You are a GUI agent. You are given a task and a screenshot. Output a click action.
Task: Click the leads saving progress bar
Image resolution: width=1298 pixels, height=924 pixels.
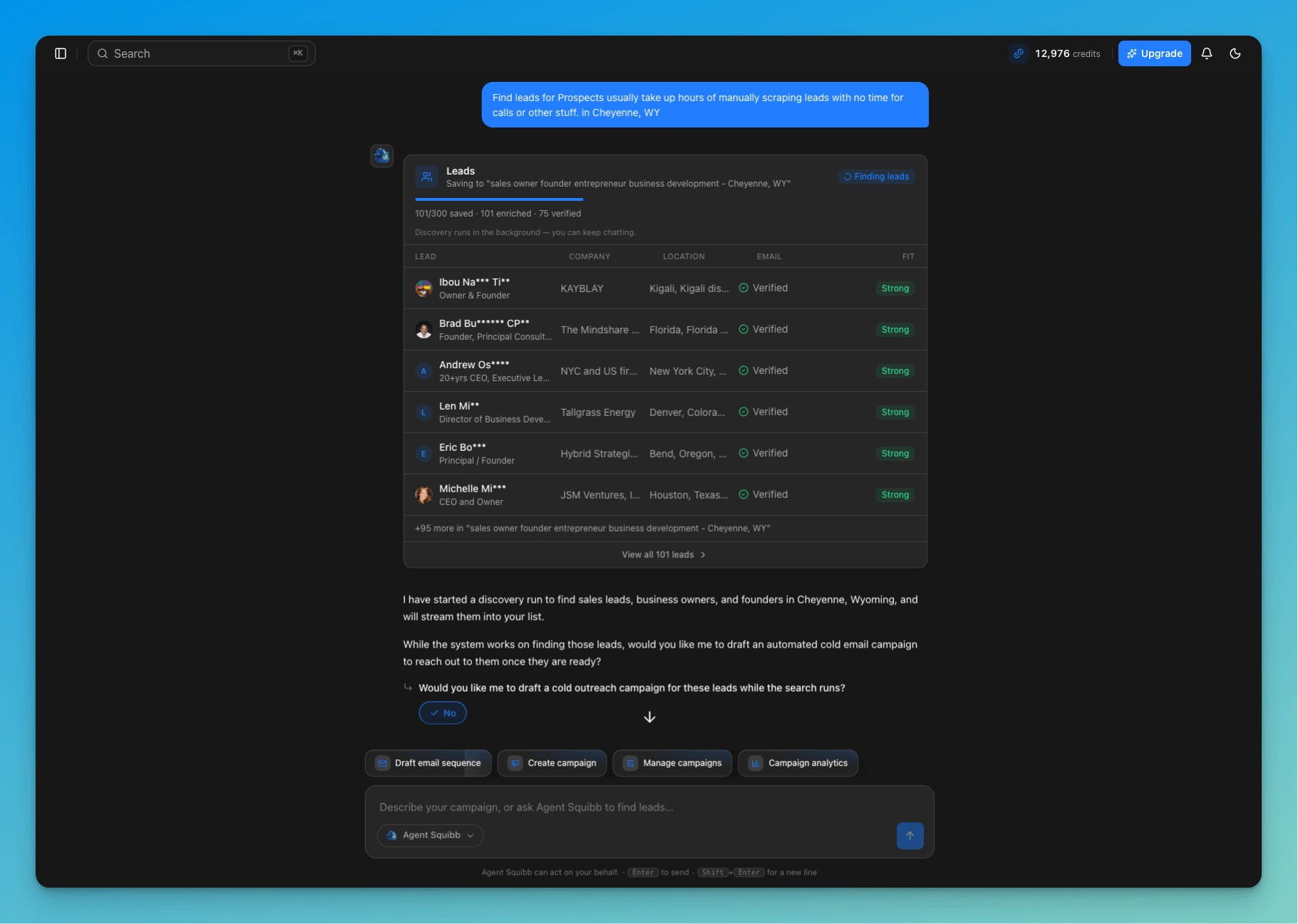click(499, 199)
